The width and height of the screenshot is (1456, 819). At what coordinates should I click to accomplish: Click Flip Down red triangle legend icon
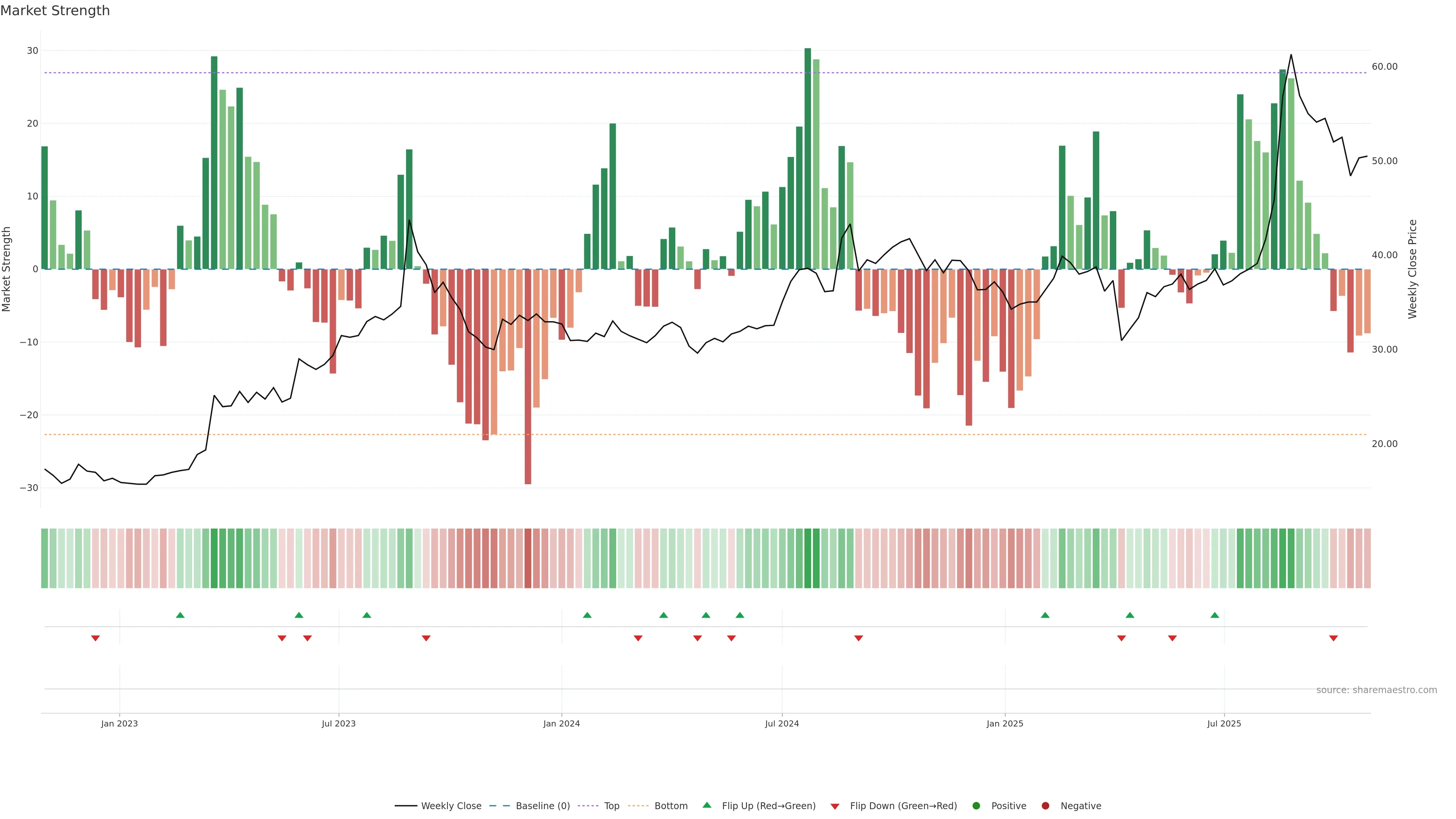tap(835, 806)
